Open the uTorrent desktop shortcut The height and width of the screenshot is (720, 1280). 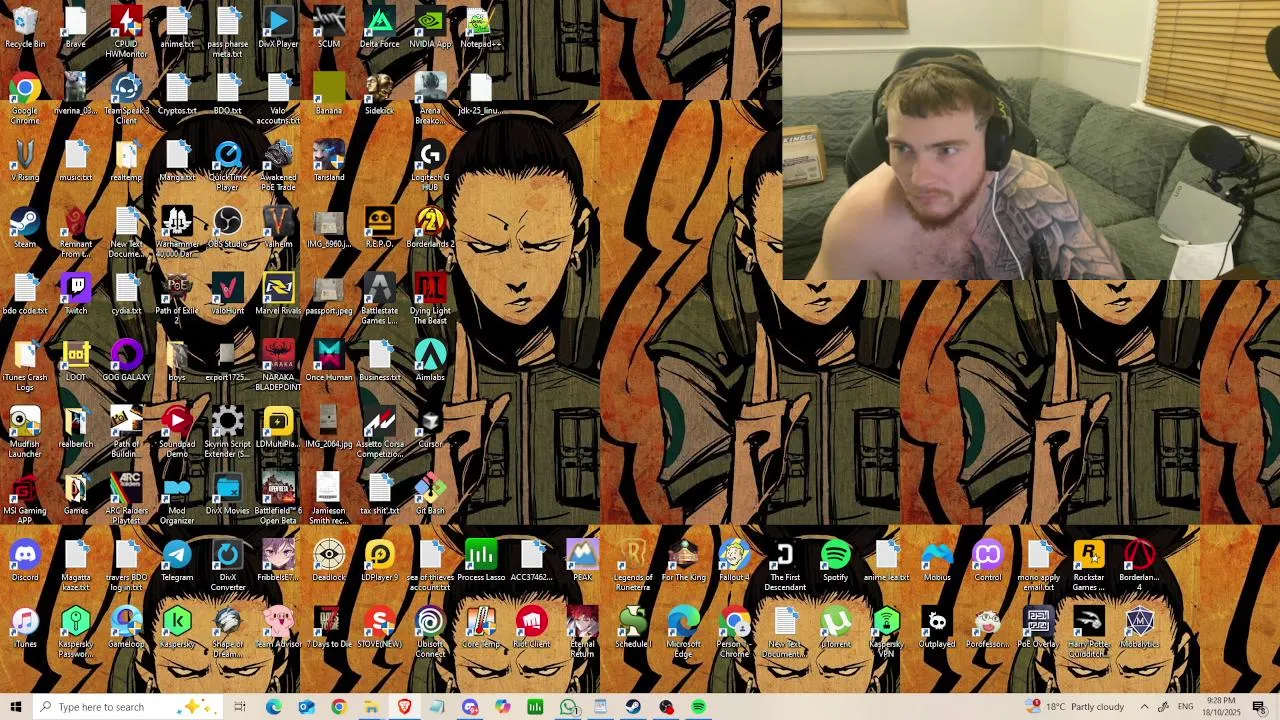tap(835, 628)
